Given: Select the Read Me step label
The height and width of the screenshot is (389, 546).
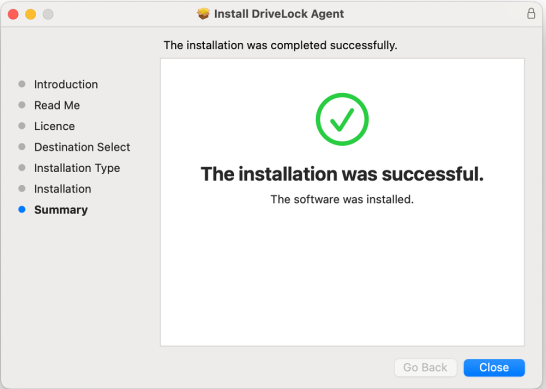Looking at the screenshot, I should click(x=57, y=105).
